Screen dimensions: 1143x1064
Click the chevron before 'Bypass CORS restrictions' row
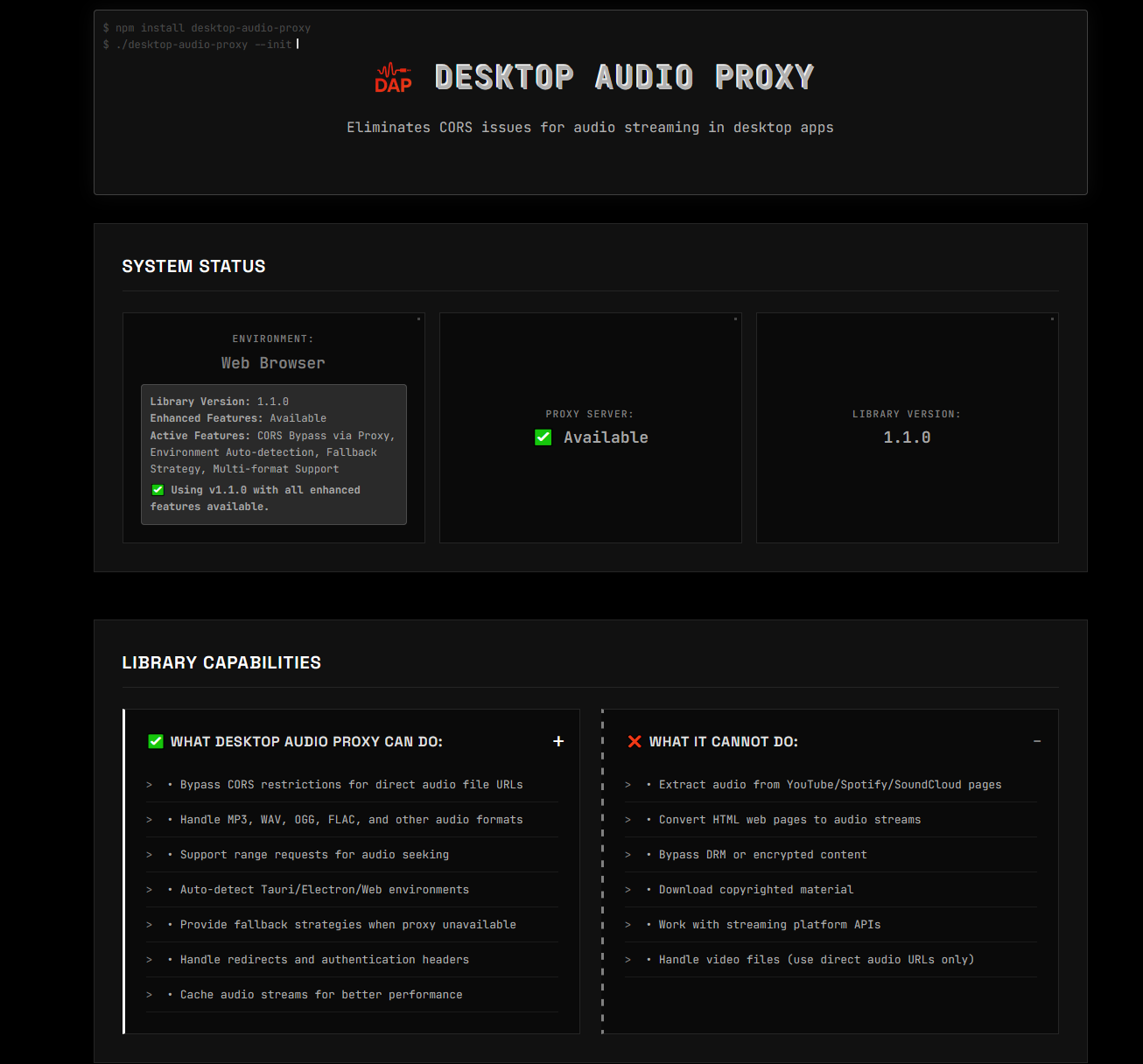coord(148,785)
